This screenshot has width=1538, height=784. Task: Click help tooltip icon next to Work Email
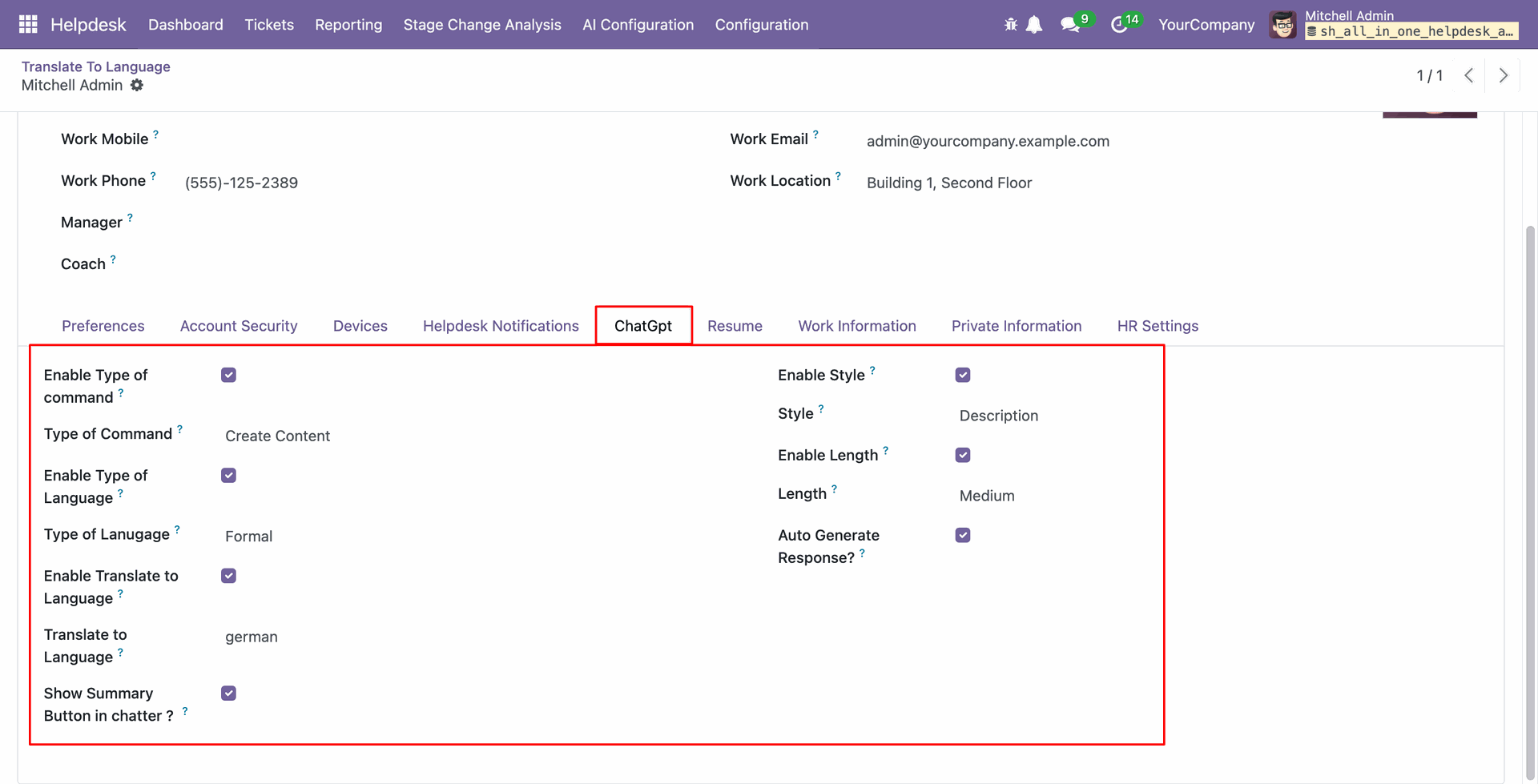(815, 135)
